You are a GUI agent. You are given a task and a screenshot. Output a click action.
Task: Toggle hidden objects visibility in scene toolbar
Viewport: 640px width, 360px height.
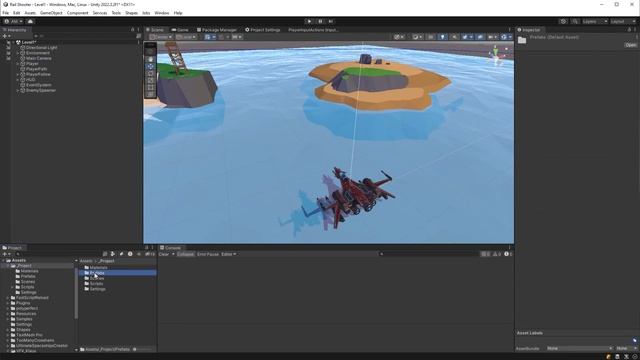point(480,37)
